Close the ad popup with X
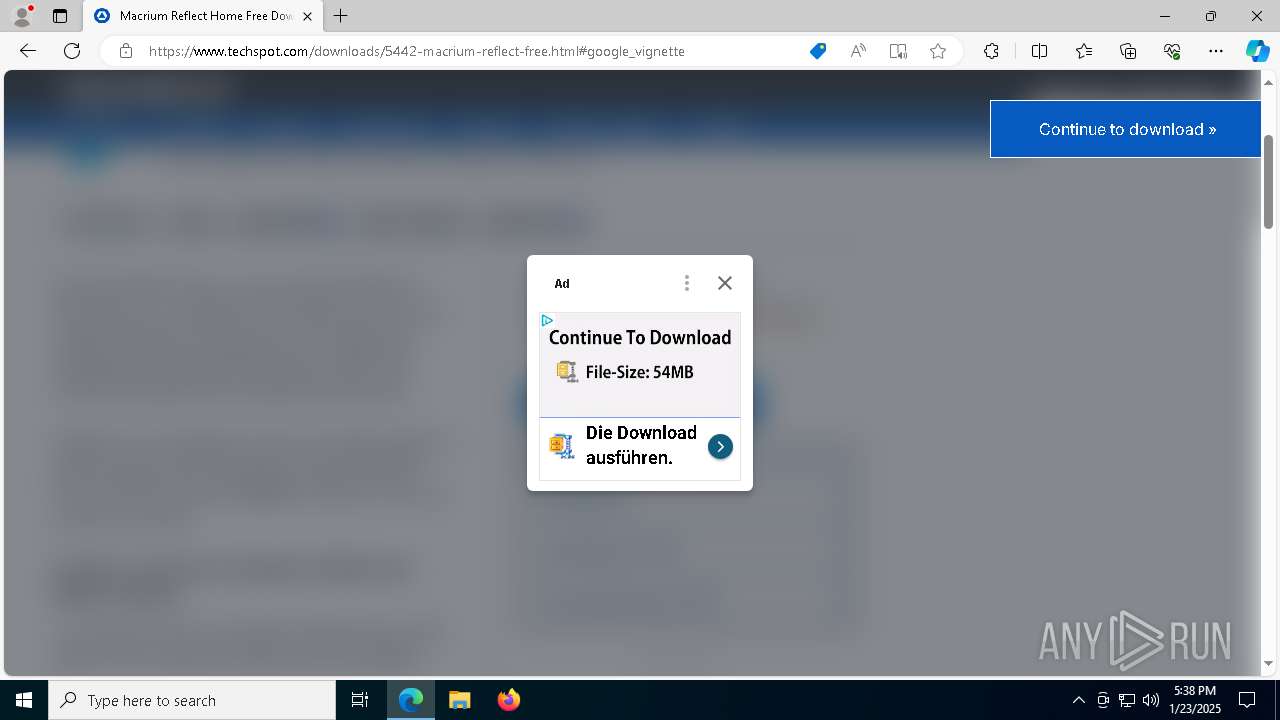The height and width of the screenshot is (720, 1280). (x=725, y=283)
